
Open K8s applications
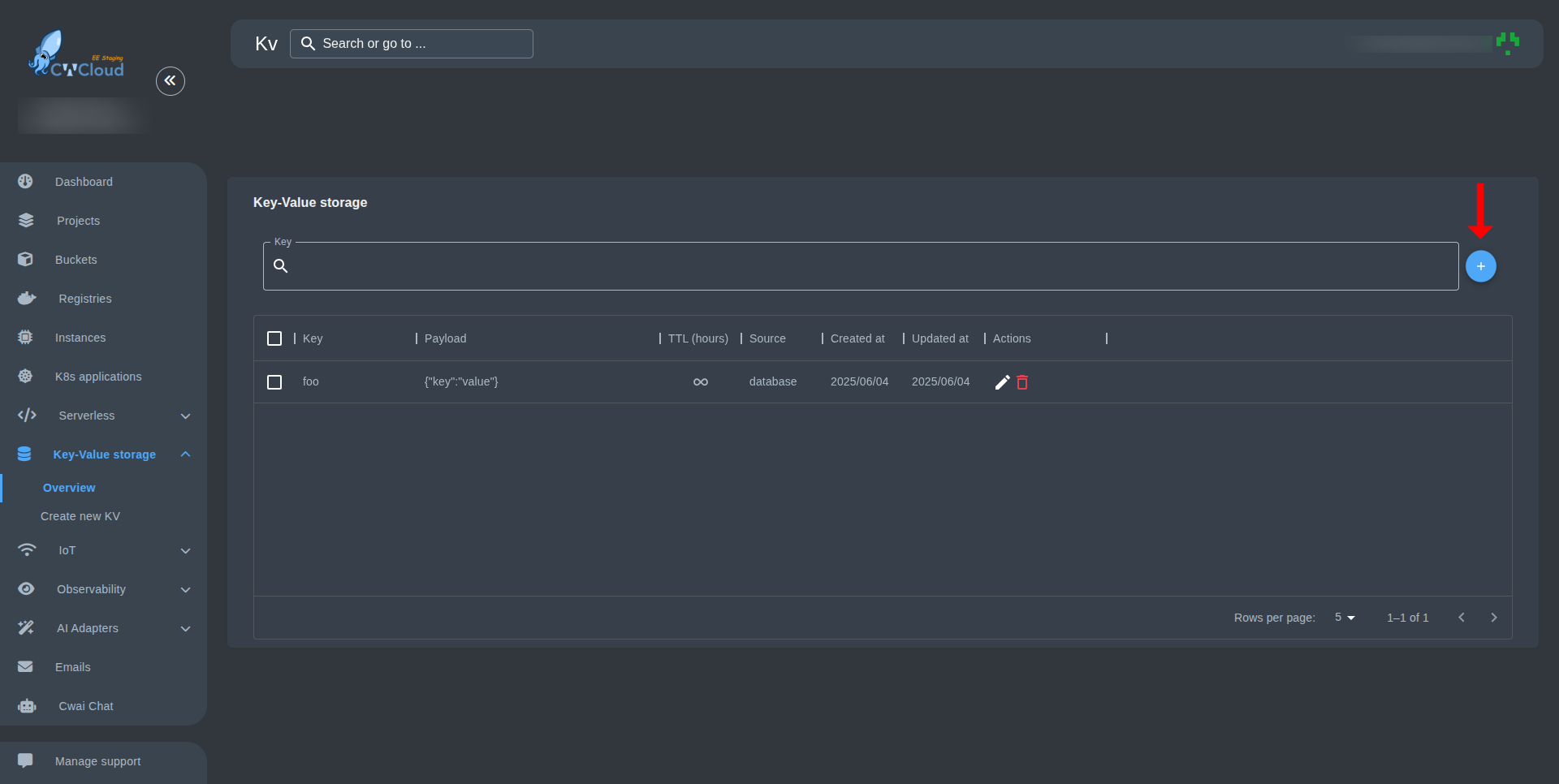coord(97,376)
